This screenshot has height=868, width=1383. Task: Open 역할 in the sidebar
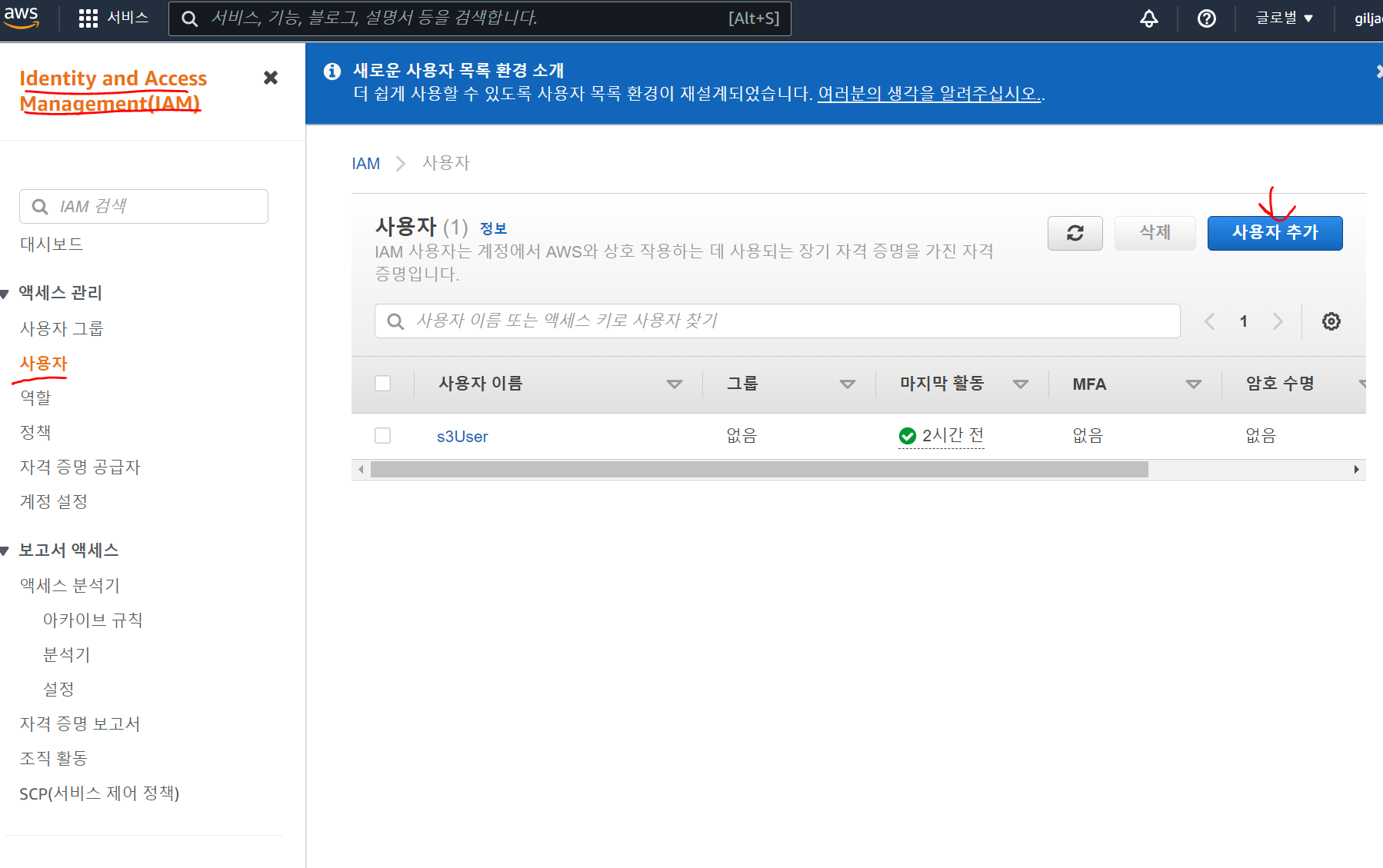click(x=35, y=397)
